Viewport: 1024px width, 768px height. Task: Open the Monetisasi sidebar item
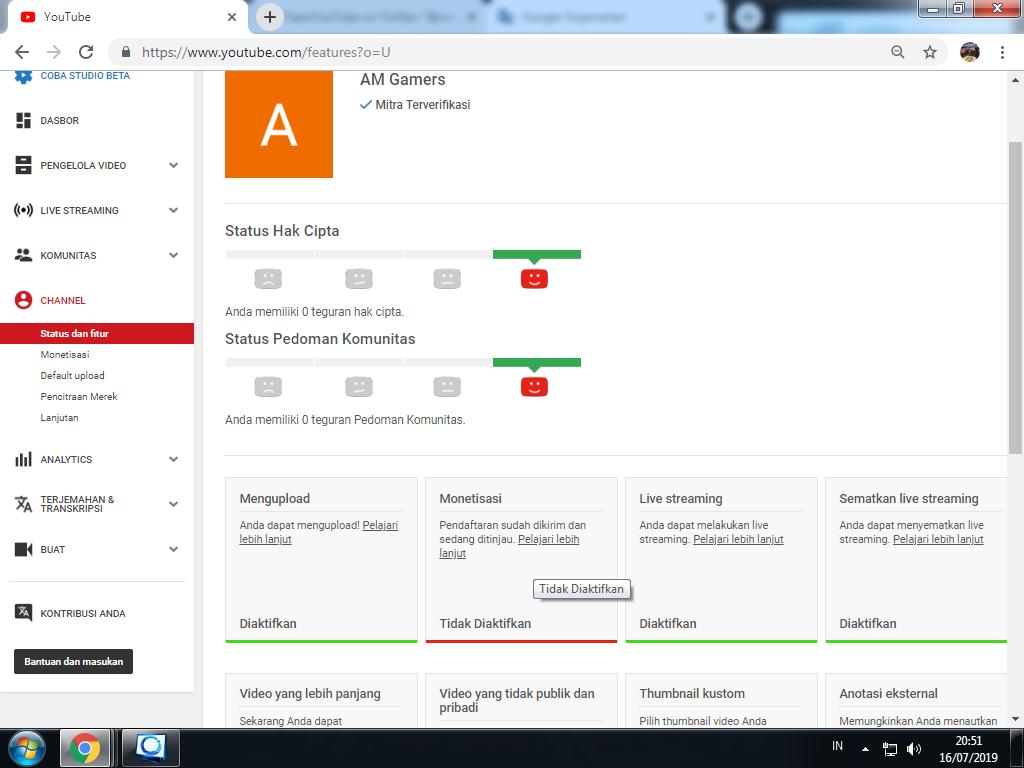(x=65, y=355)
